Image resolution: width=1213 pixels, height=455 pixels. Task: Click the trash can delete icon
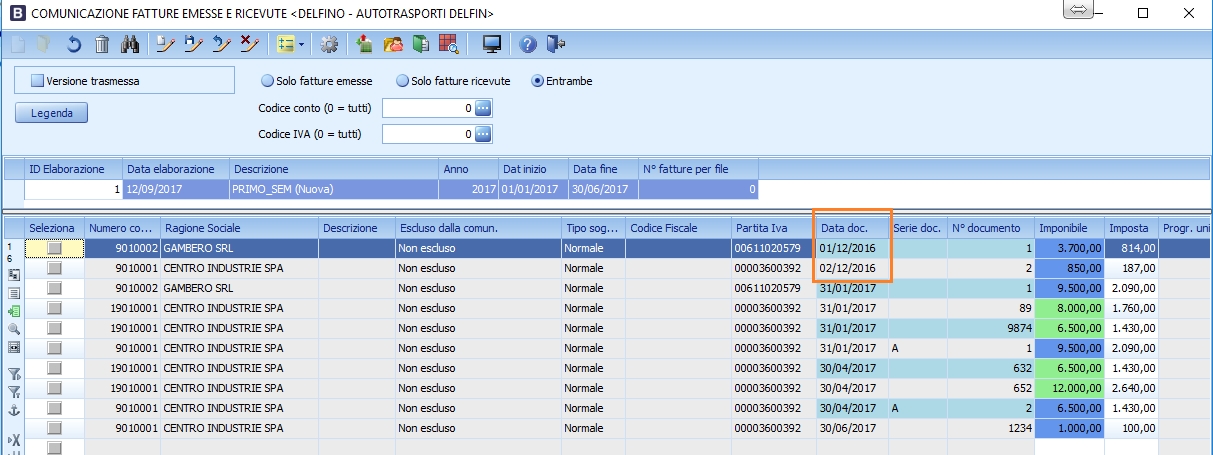[x=102, y=44]
